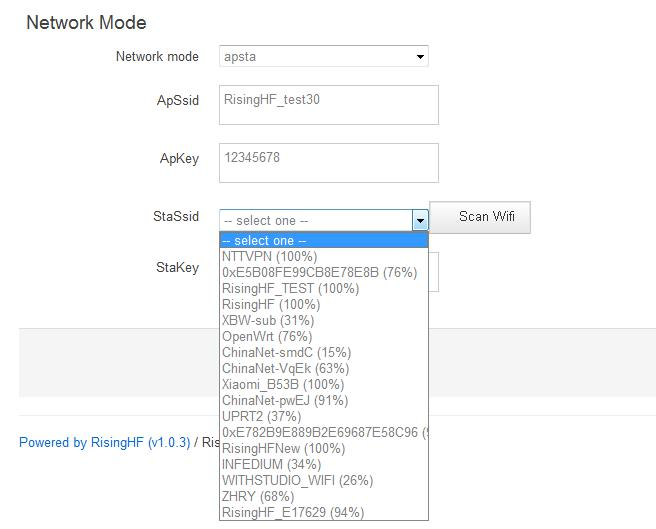Select WITHSTUDIO_WIFI (26%) network
The width and height of the screenshot is (656, 529).
[x=323, y=480]
